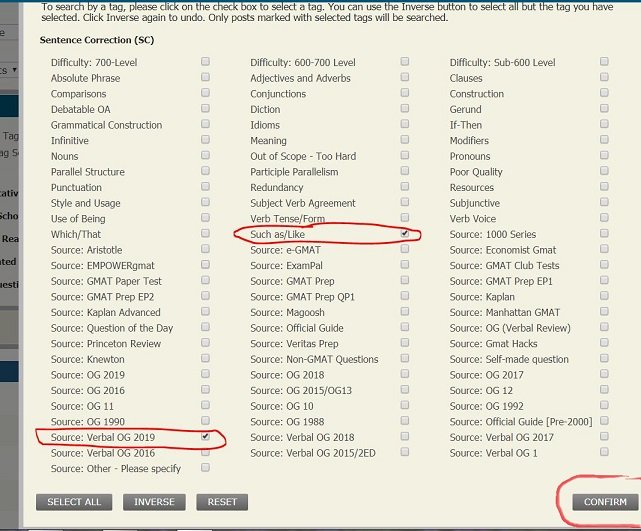Check the Adjectives and Adverbs checkbox
The image size is (641, 531).
point(405,77)
